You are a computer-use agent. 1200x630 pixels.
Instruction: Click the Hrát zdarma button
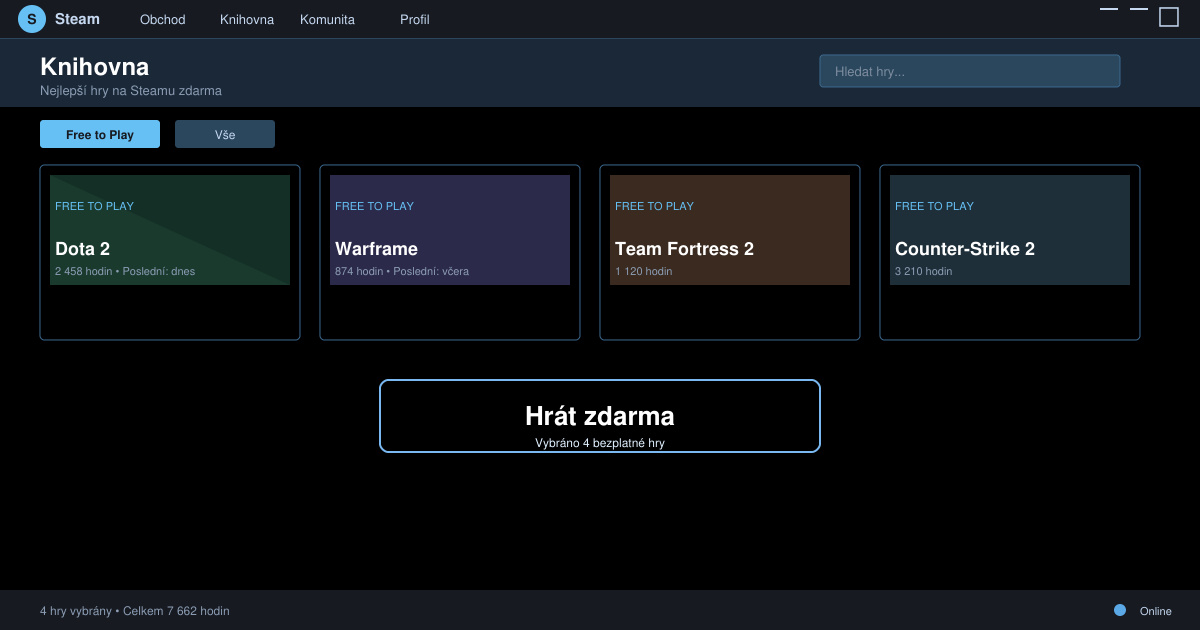[600, 416]
